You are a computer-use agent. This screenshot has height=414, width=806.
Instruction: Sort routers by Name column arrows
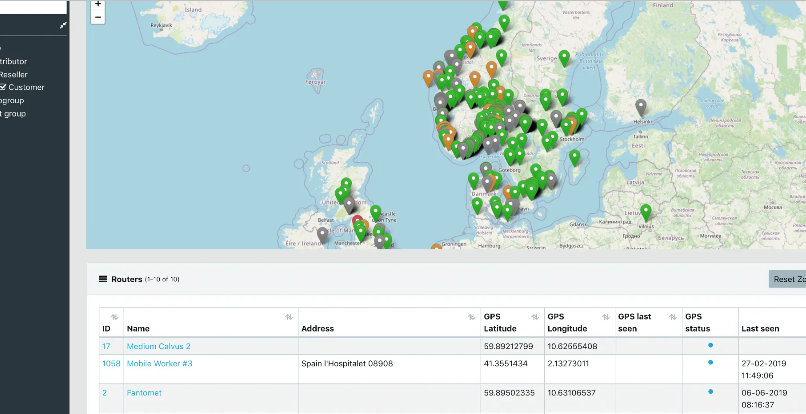(x=291, y=317)
